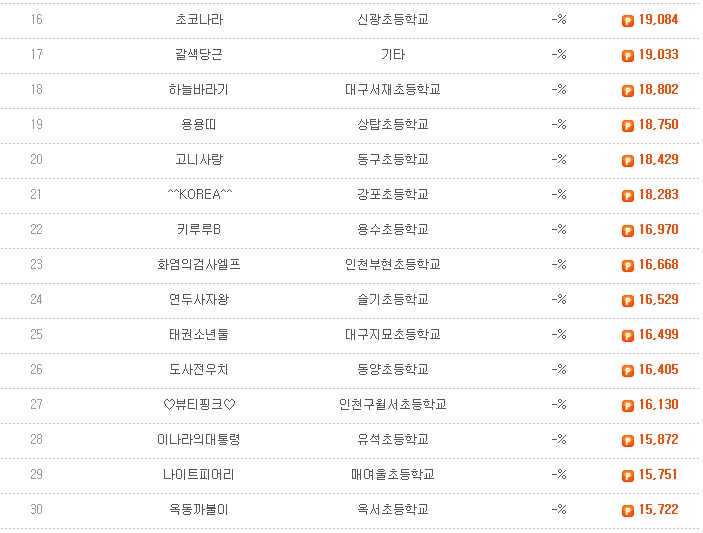
Task: Click the orange point icon beside 18,750
Action: (x=628, y=126)
